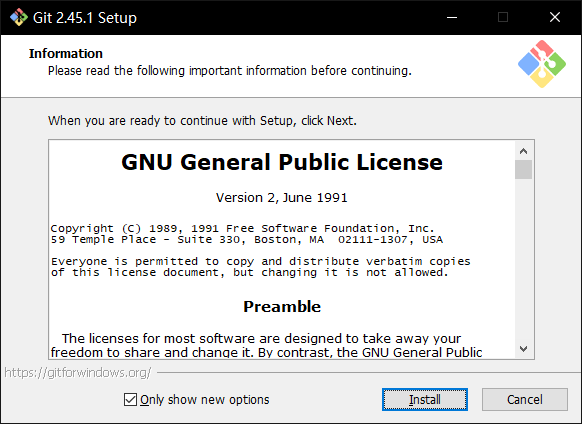This screenshot has width=582, height=424.
Task: Click the 'When you are ready' instruction
Action: coord(202,121)
